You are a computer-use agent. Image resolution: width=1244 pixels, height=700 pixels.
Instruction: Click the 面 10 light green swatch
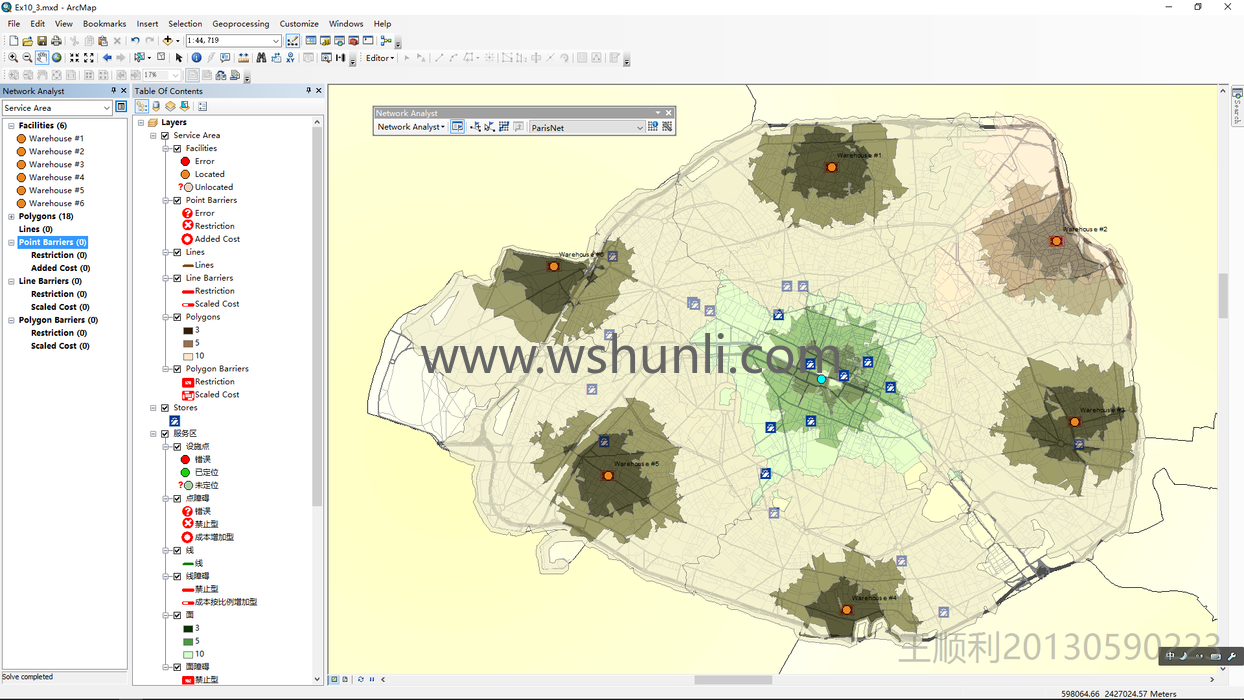[188, 654]
